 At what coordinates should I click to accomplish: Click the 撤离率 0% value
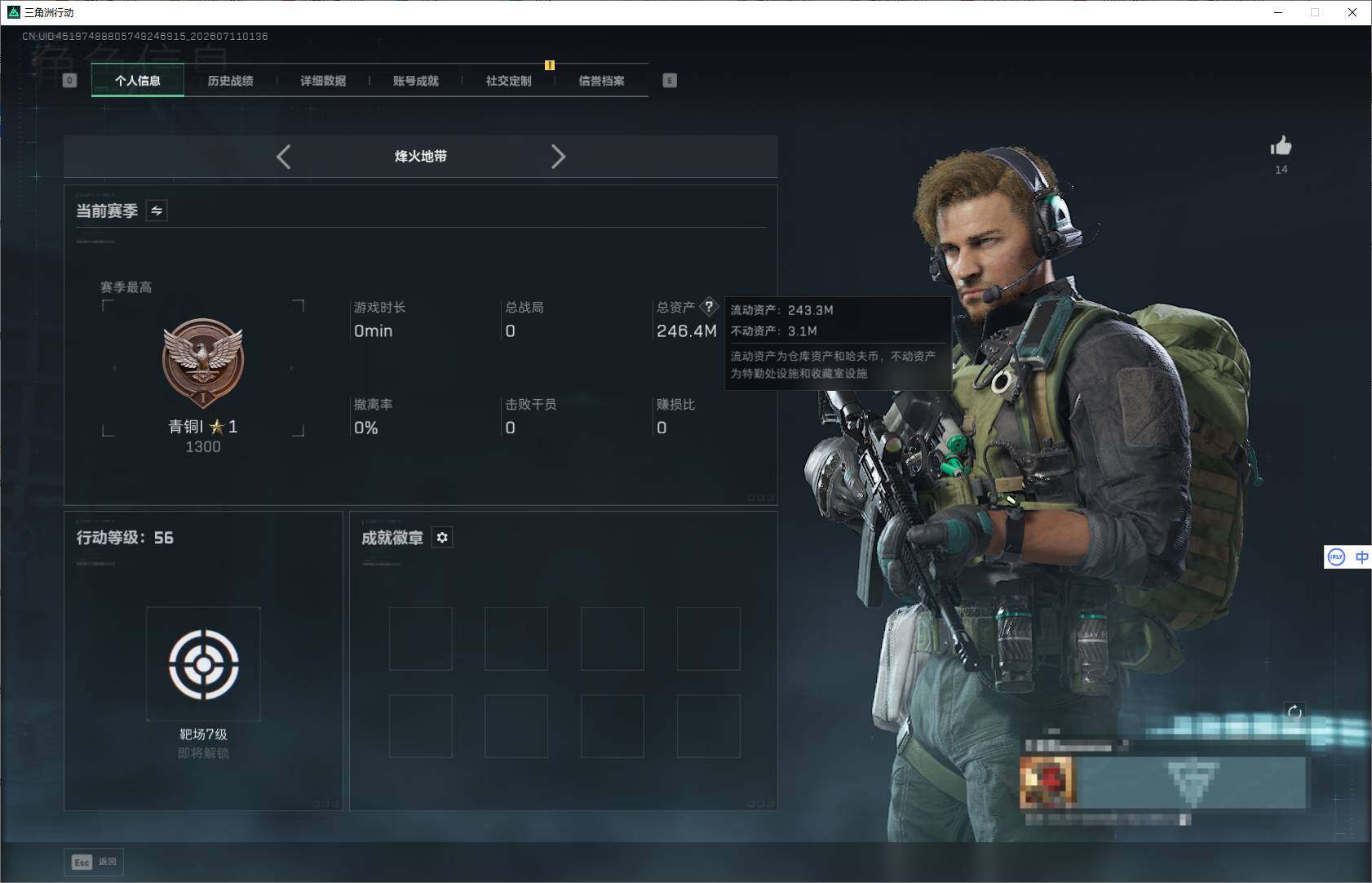point(365,428)
